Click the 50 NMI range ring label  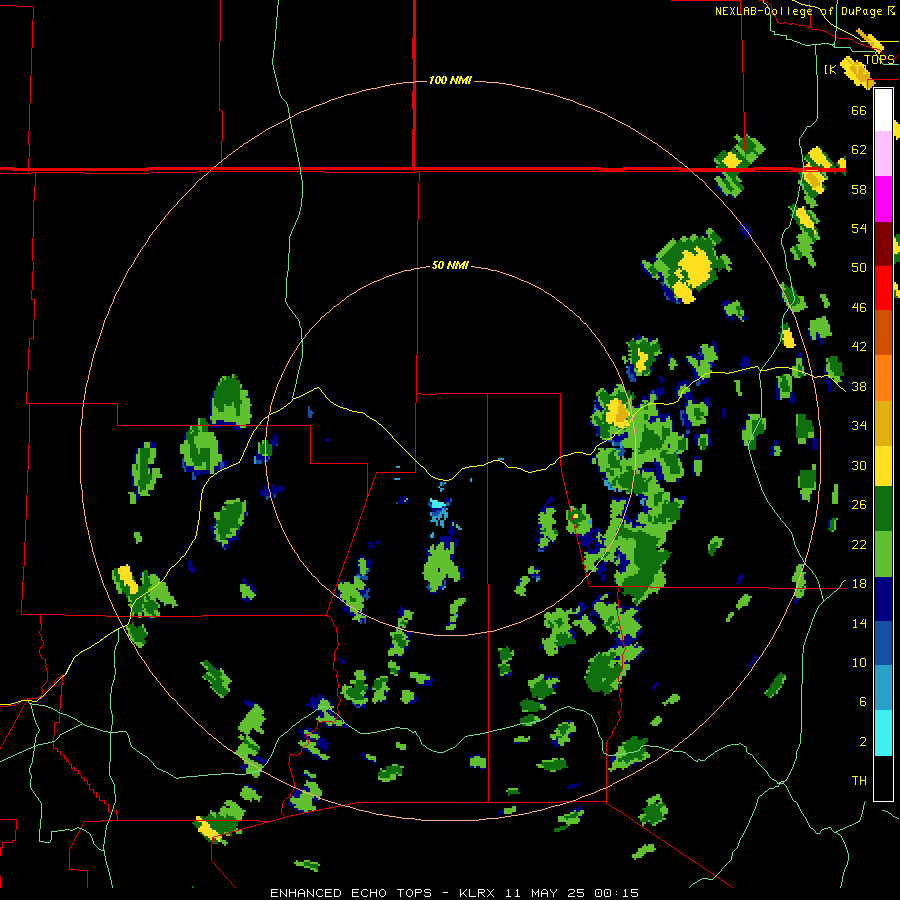450,265
